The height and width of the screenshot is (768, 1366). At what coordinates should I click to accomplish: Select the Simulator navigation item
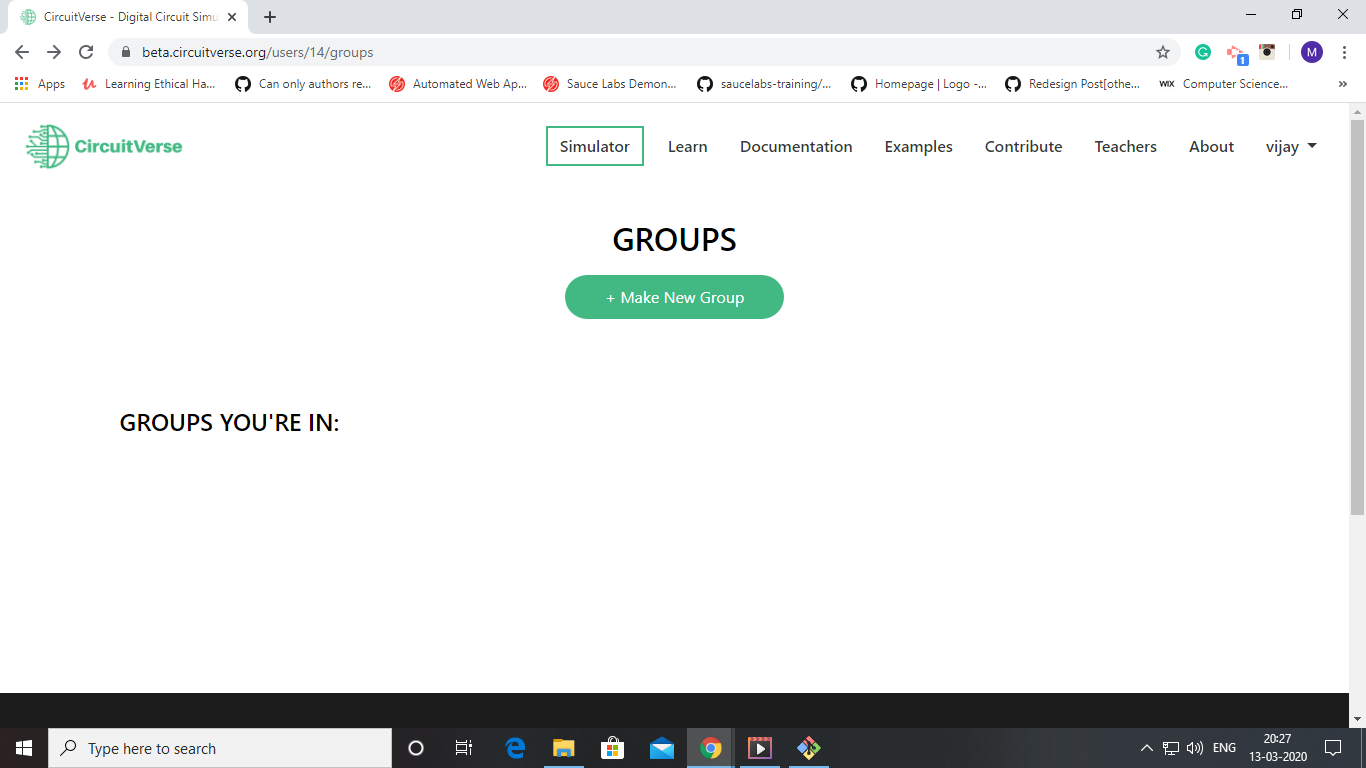pyautogui.click(x=594, y=146)
